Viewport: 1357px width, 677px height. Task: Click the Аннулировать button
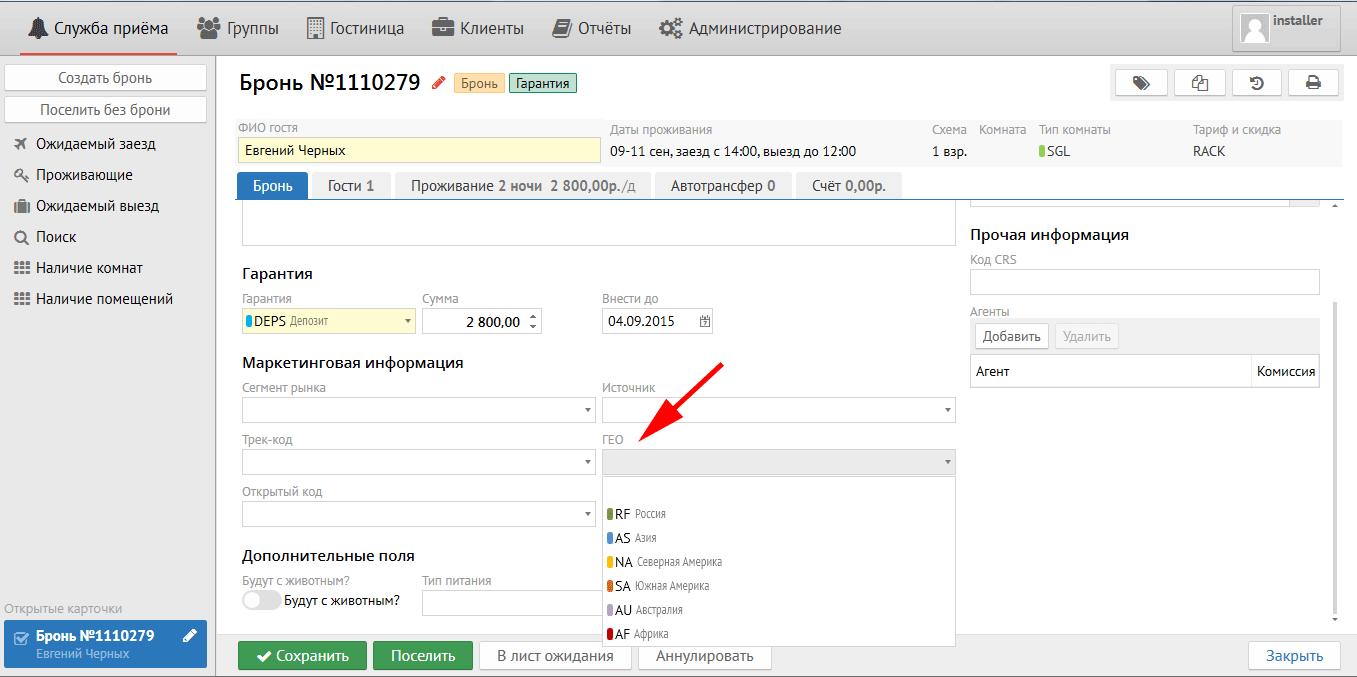coord(704,656)
